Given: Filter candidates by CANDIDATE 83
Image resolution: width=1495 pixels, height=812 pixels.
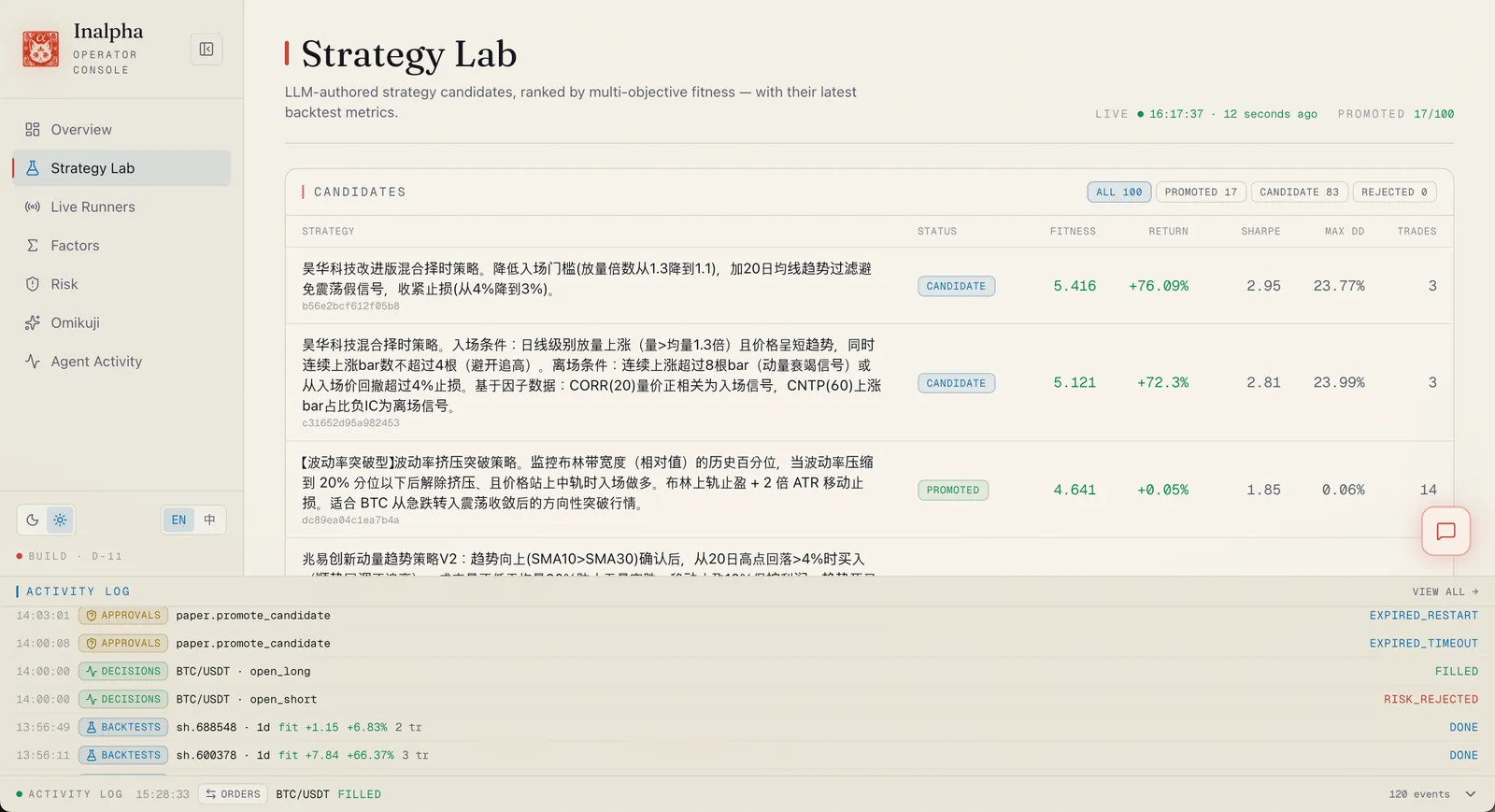Looking at the screenshot, I should [x=1299, y=192].
